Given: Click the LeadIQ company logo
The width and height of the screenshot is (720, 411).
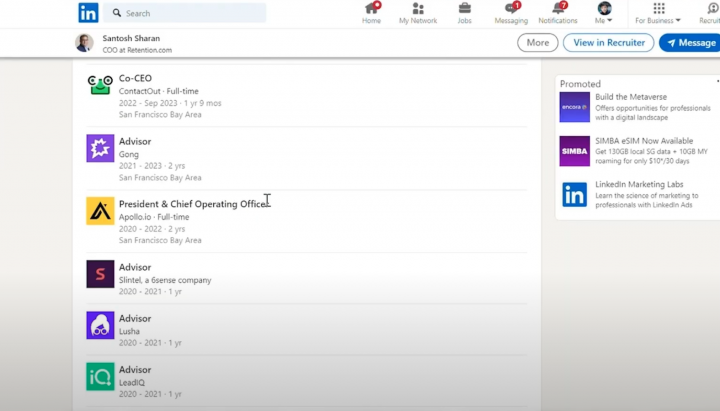Looking at the screenshot, I should coord(100,376).
